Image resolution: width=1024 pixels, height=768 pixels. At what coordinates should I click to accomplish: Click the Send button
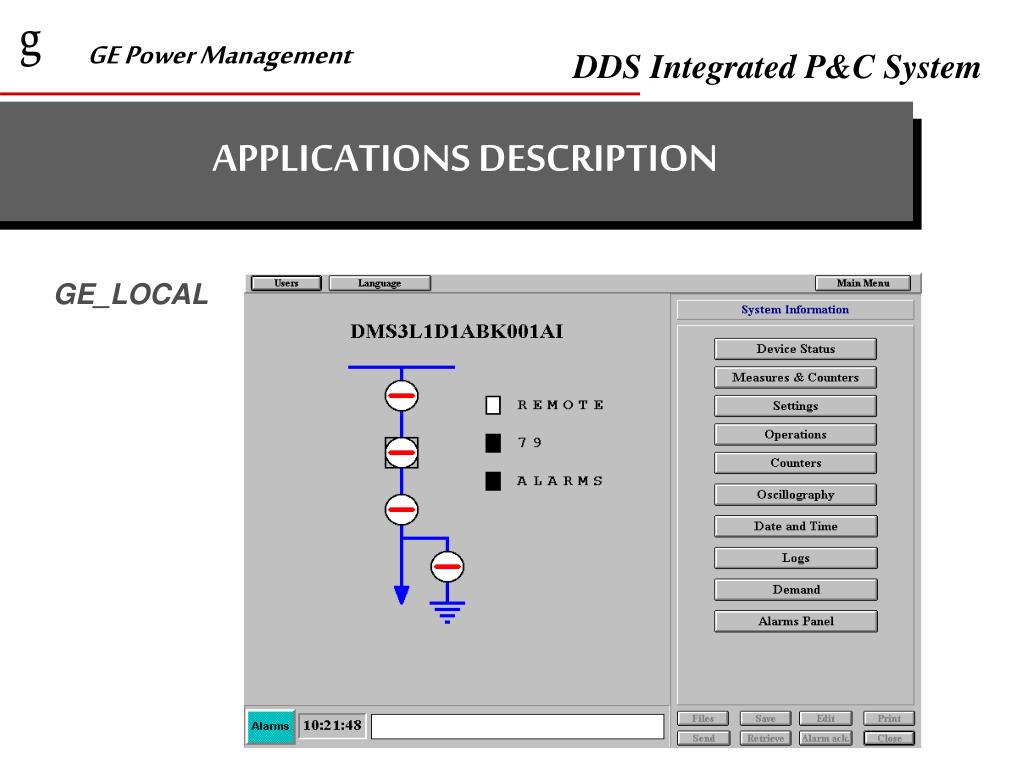[x=703, y=738]
